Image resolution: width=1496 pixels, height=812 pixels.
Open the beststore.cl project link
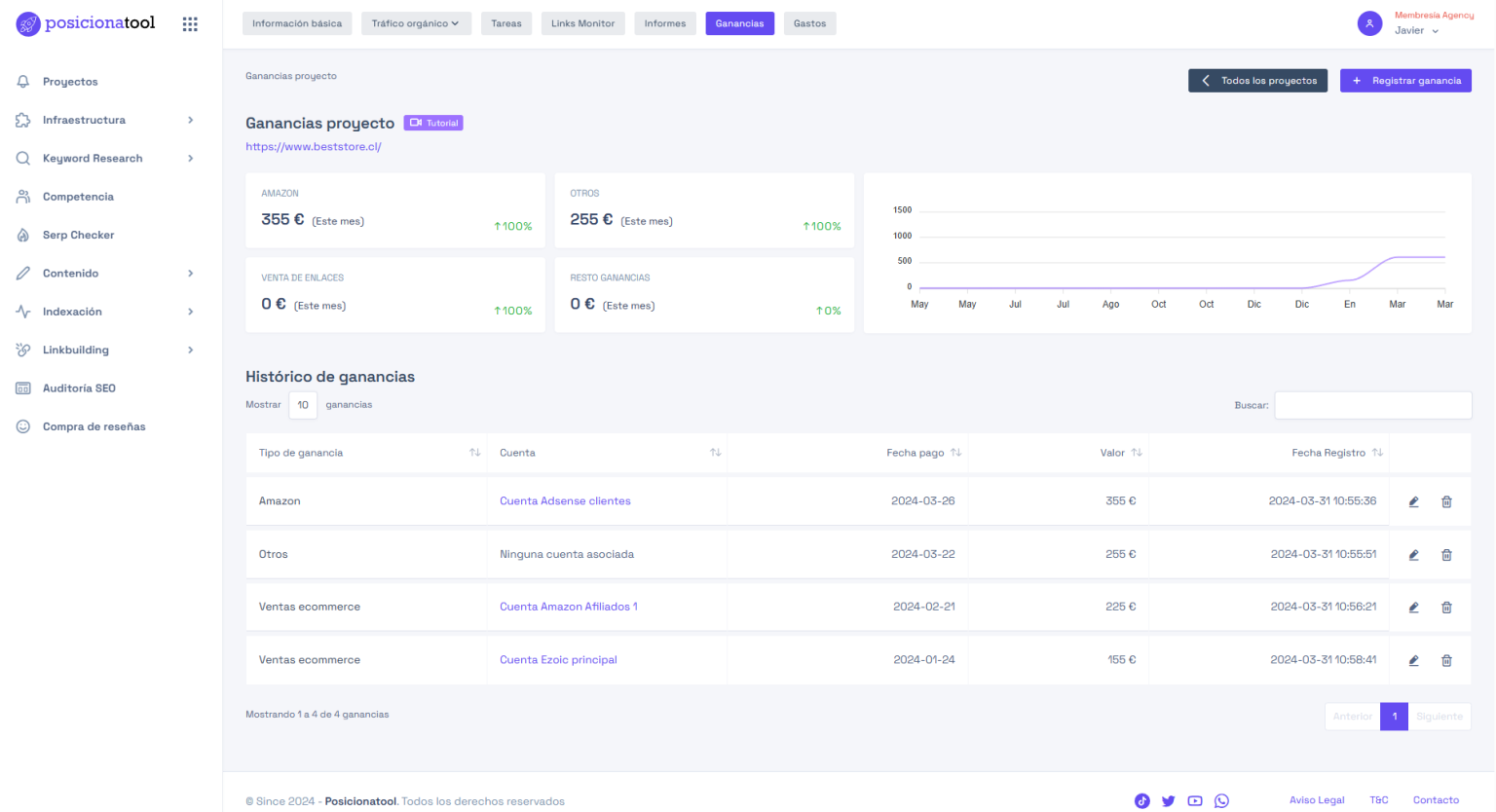pos(314,147)
